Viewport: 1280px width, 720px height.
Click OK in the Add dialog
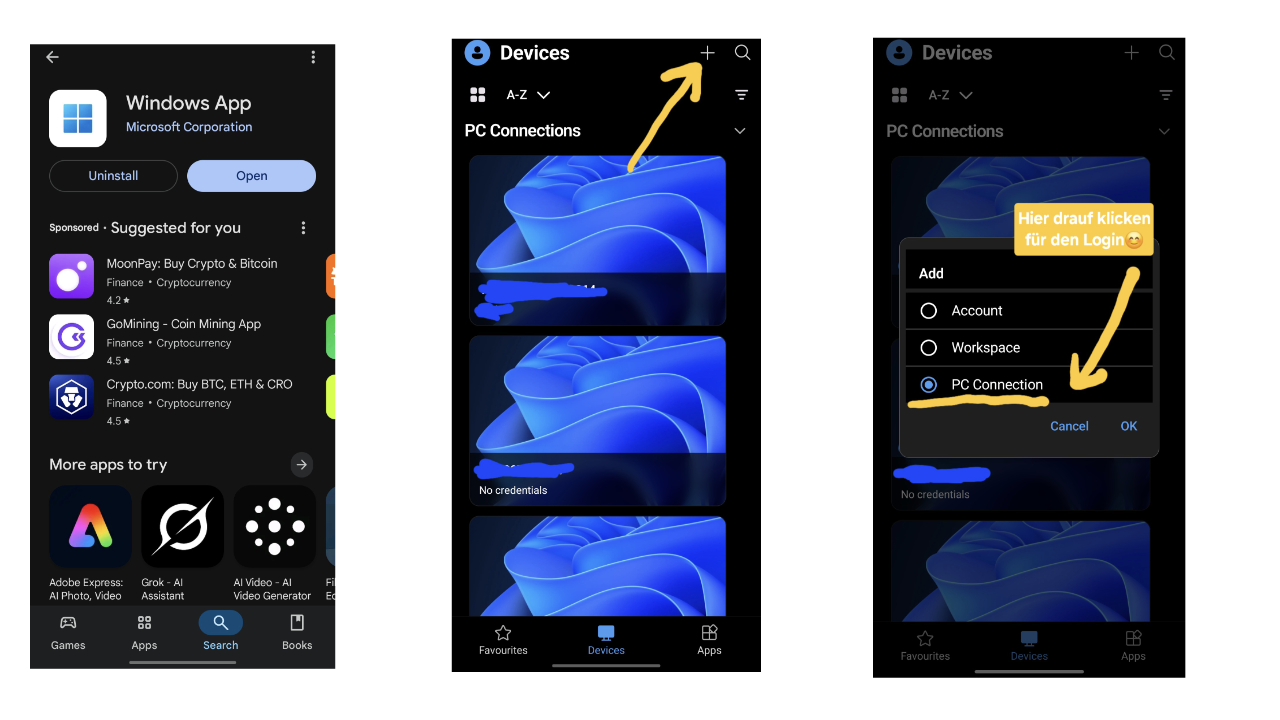1128,426
